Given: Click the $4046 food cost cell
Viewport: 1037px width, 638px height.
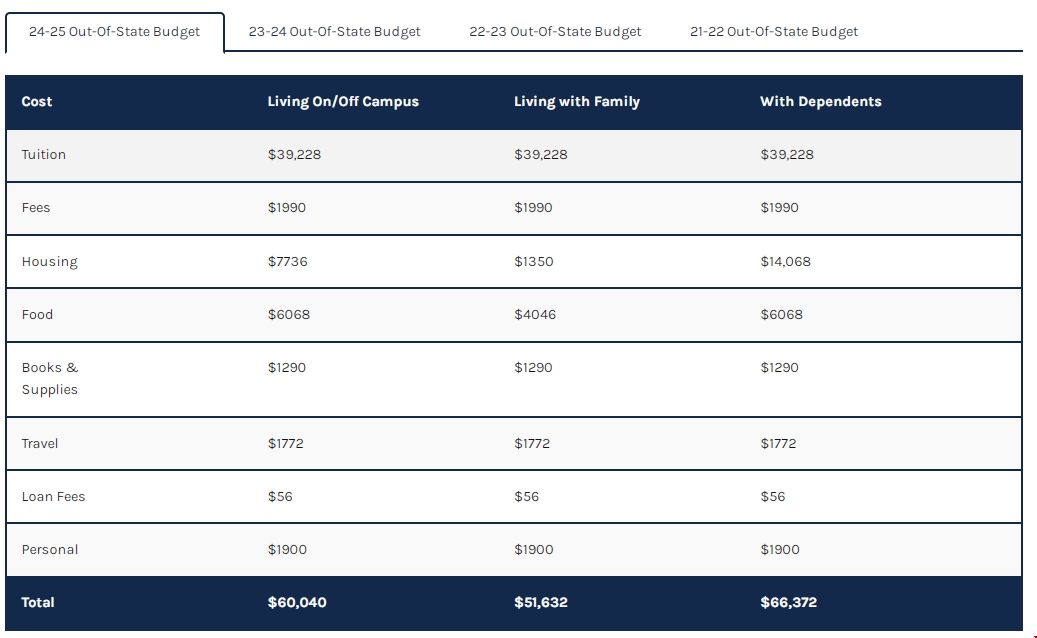Looking at the screenshot, I should pyautogui.click(x=535, y=315).
